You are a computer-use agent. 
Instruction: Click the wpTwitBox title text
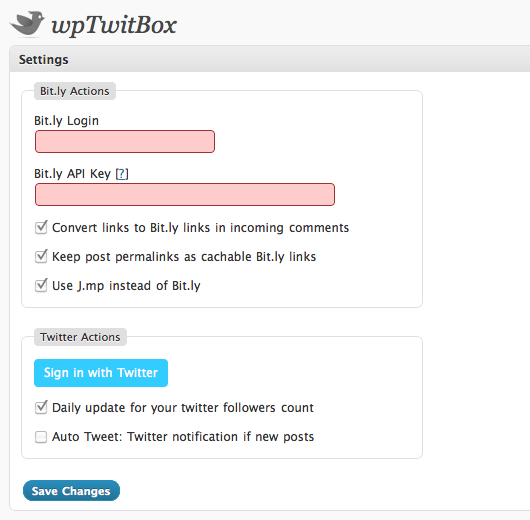click(114, 25)
